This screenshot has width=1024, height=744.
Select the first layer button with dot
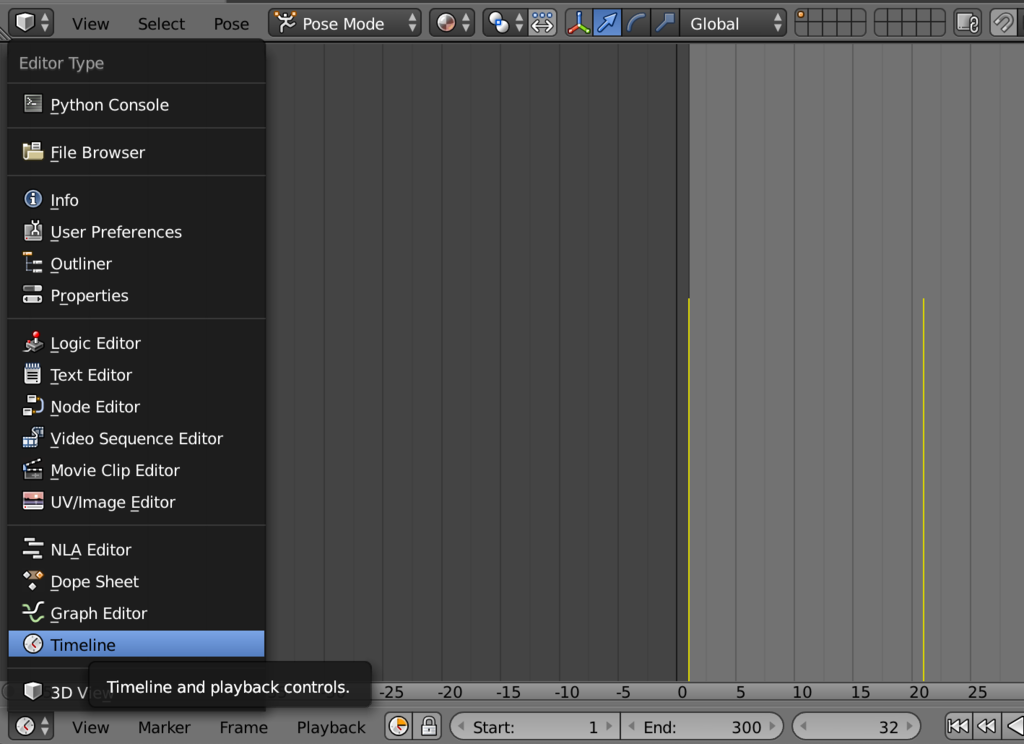[x=803, y=16]
